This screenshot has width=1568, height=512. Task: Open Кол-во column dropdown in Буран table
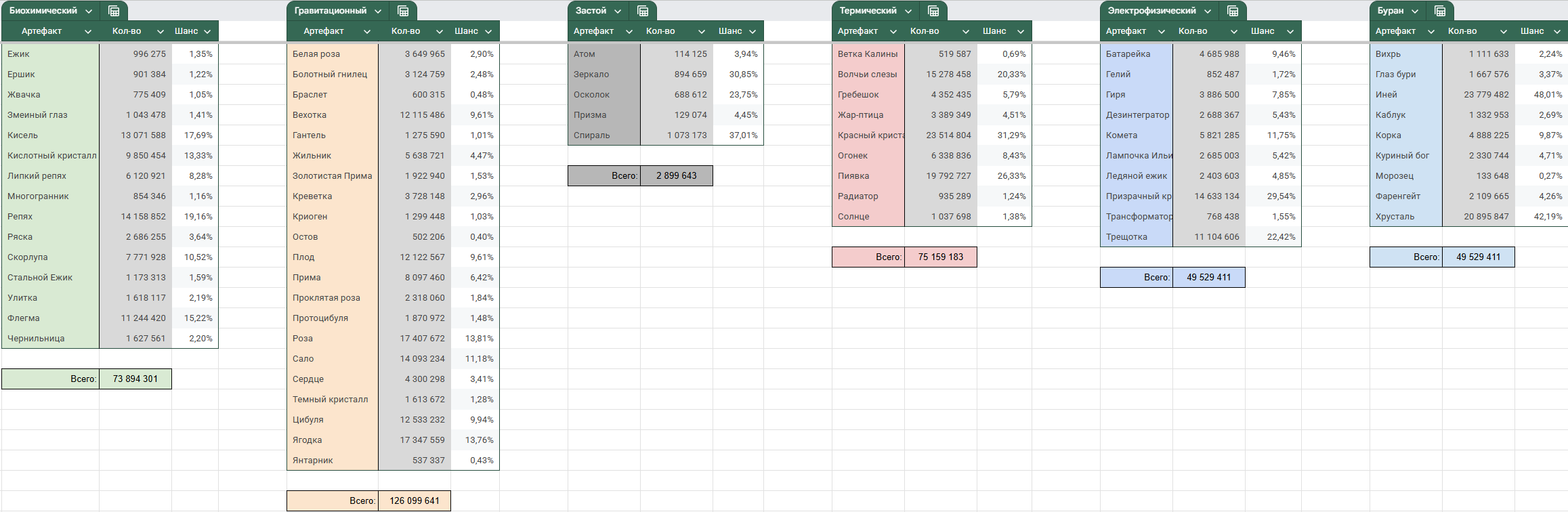coord(1503,31)
